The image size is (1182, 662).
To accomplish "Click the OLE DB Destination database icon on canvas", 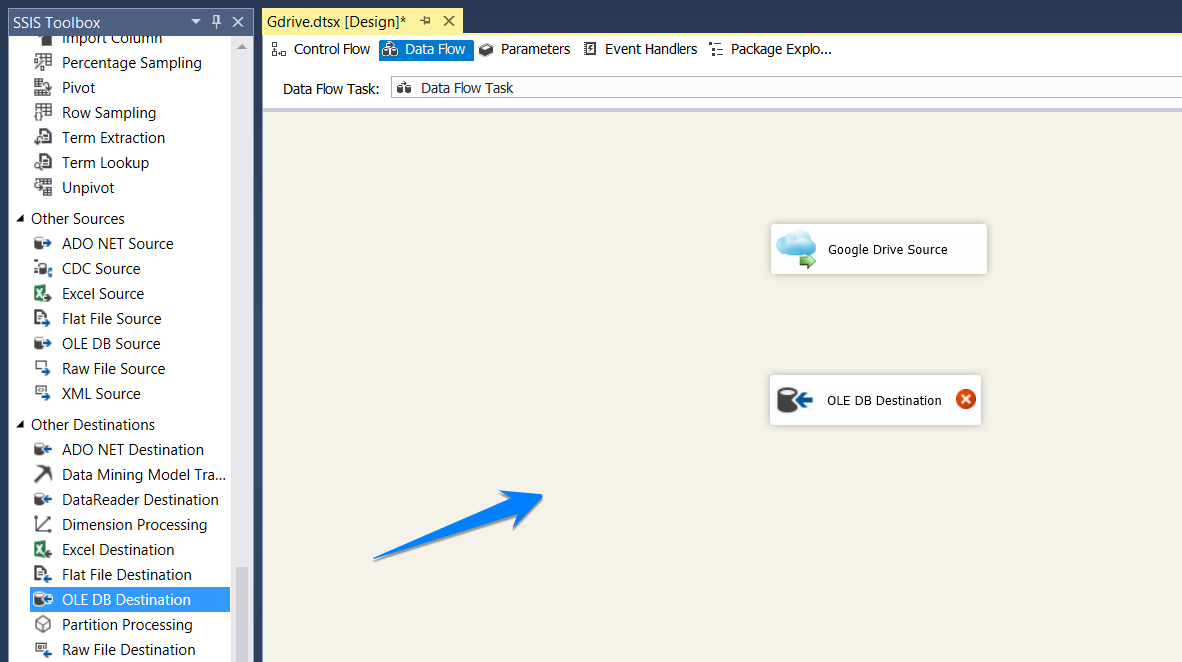I will tap(795, 400).
